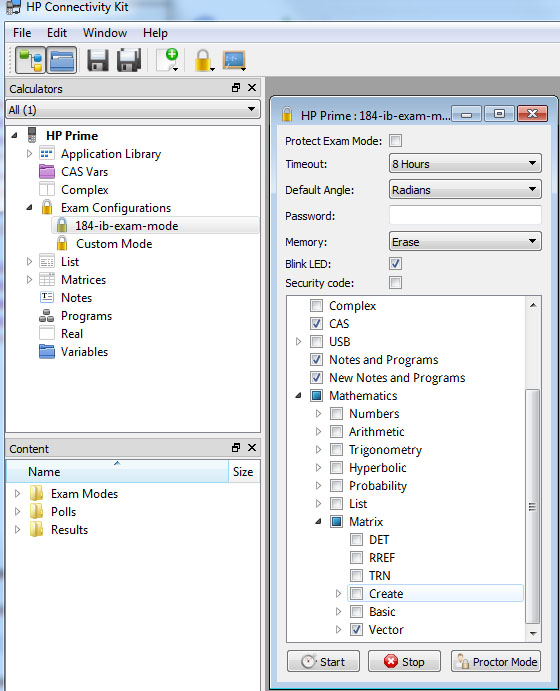The width and height of the screenshot is (560, 691).
Task: Undock the Calculators panel float icon
Action: pyautogui.click(x=236, y=88)
